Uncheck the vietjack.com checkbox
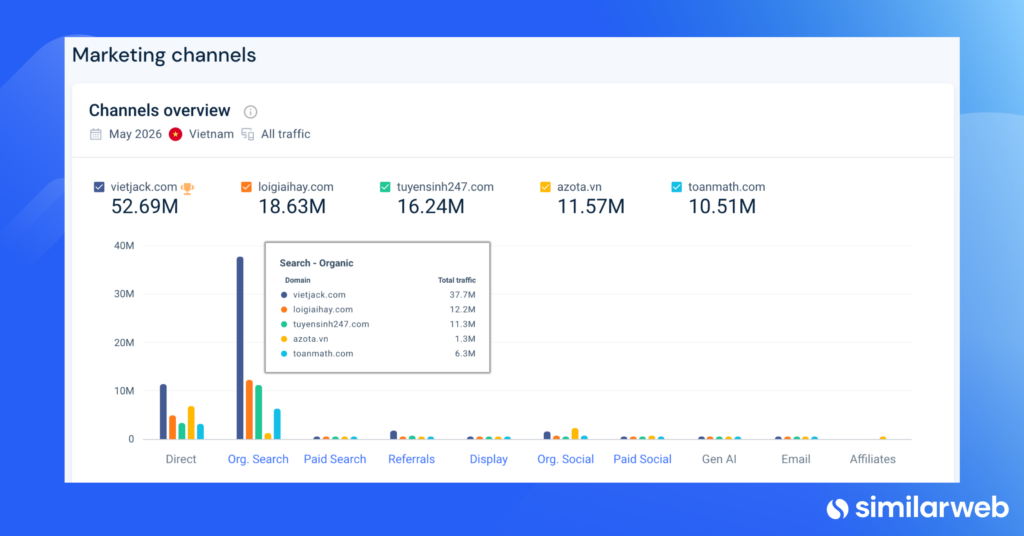The width and height of the screenshot is (1024, 536). tap(99, 187)
